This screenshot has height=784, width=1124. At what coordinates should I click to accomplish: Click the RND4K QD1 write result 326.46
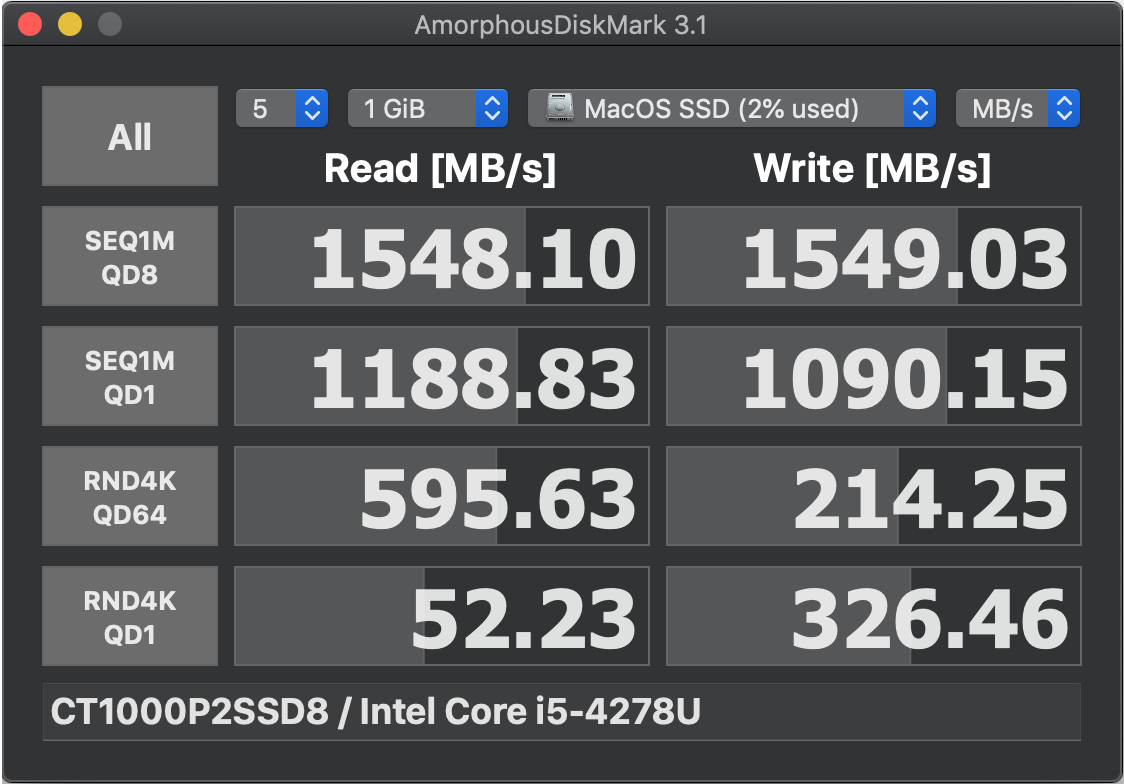point(874,616)
